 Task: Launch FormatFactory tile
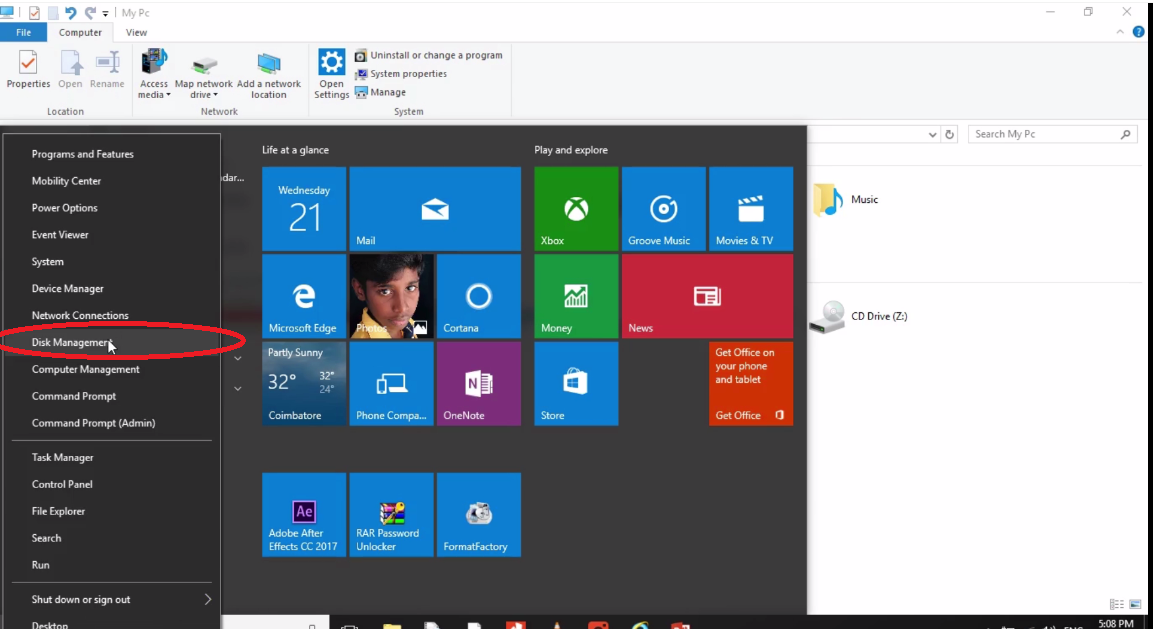(x=478, y=514)
